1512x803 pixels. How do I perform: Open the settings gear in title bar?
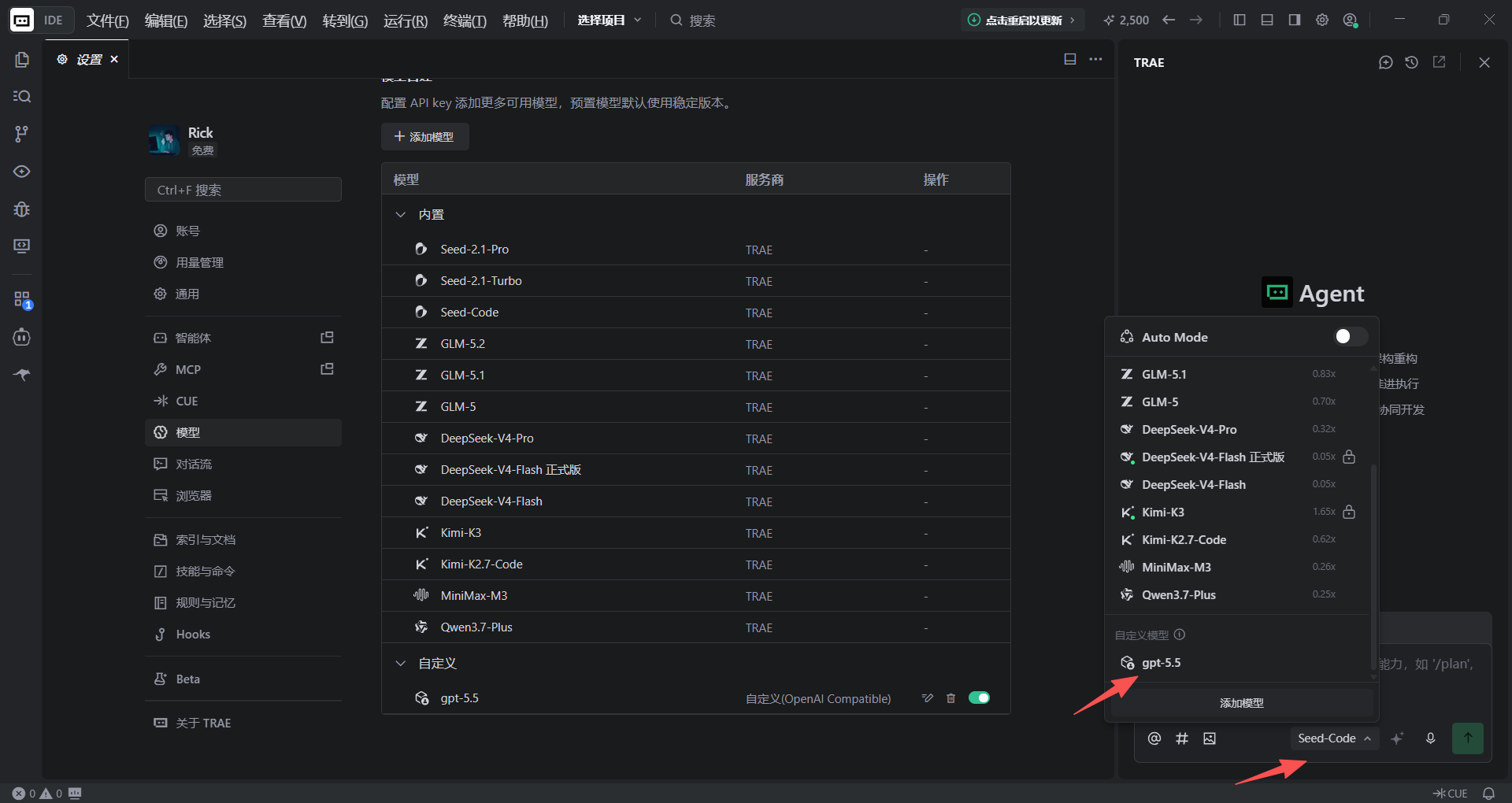point(1322,20)
